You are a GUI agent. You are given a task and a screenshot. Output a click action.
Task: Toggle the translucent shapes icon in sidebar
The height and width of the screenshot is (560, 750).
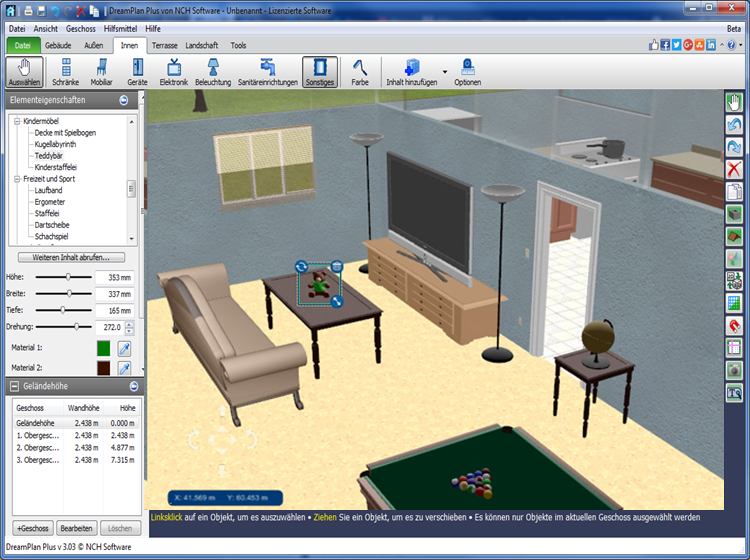(x=734, y=259)
